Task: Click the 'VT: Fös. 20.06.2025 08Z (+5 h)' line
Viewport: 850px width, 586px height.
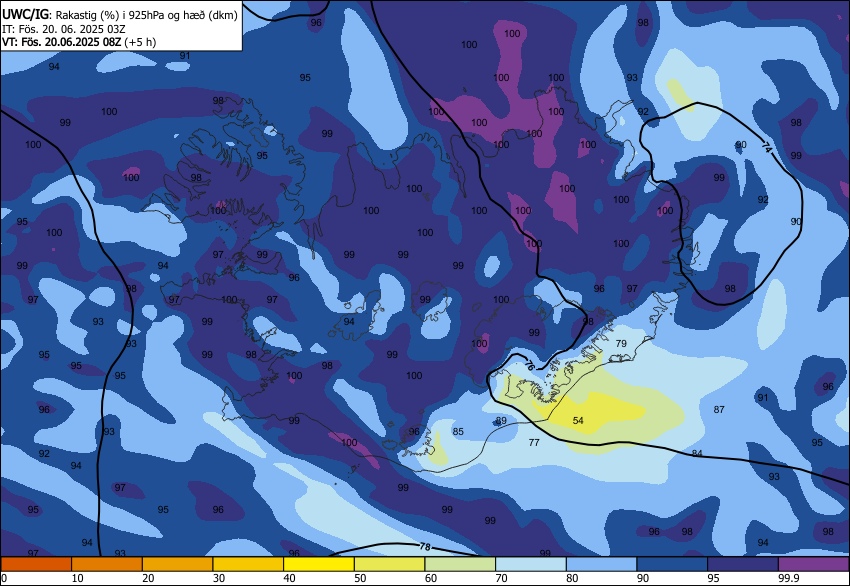Action: pos(79,42)
